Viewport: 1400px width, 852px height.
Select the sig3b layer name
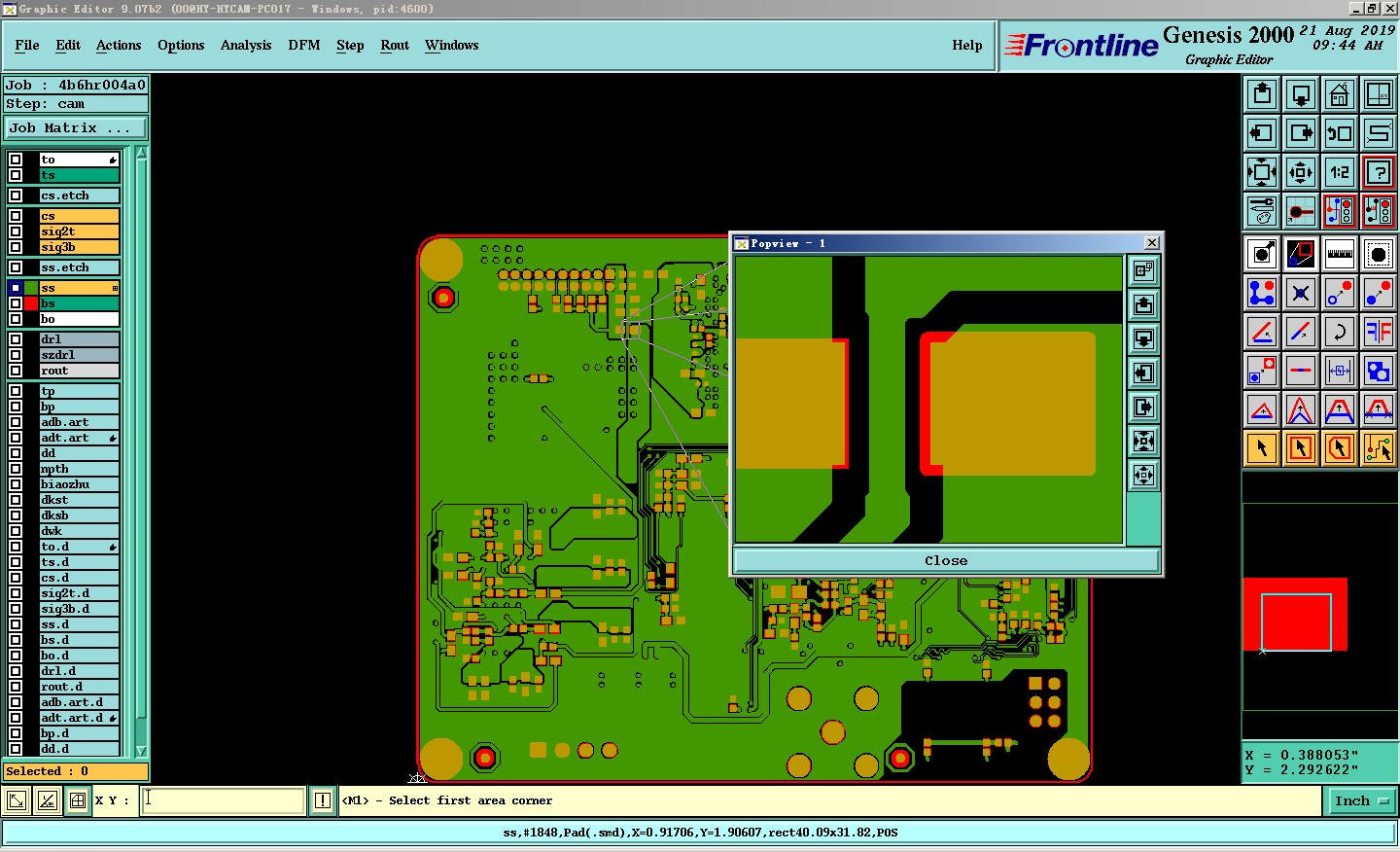(x=79, y=247)
